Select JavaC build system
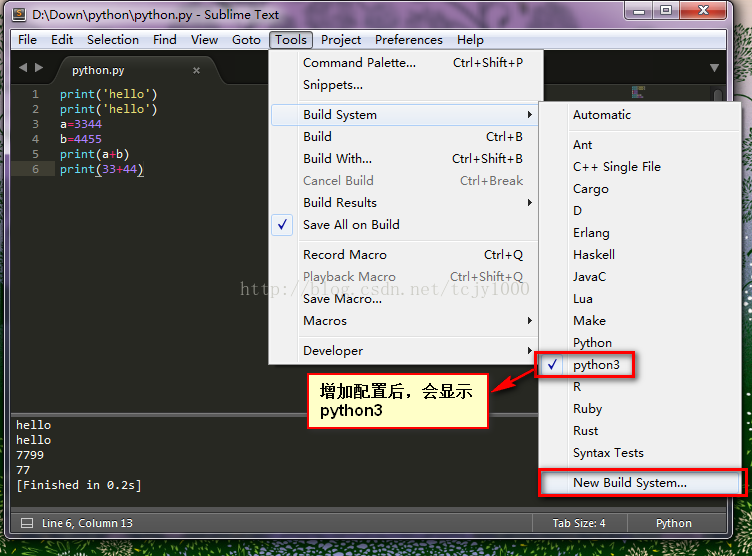Image resolution: width=752 pixels, height=556 pixels. tap(640, 277)
